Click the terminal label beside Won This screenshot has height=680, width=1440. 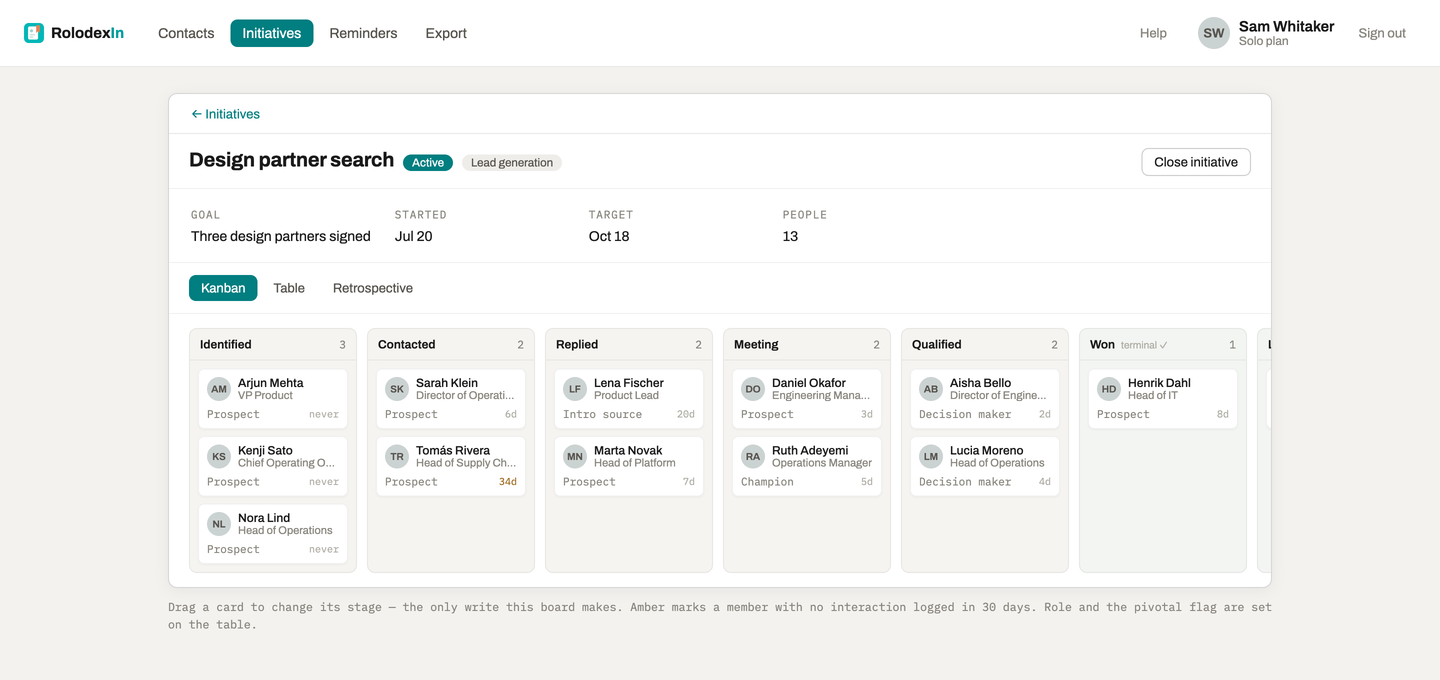point(1144,345)
